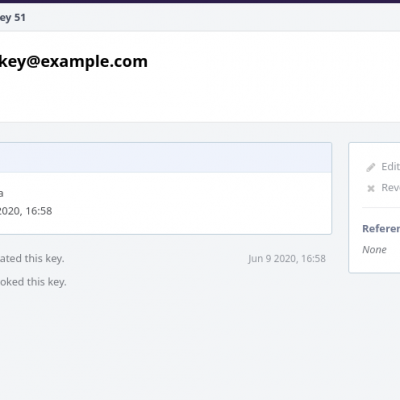The width and height of the screenshot is (400, 400).
Task: Click the 2020, 16:58 date in details
Action: coord(26,211)
